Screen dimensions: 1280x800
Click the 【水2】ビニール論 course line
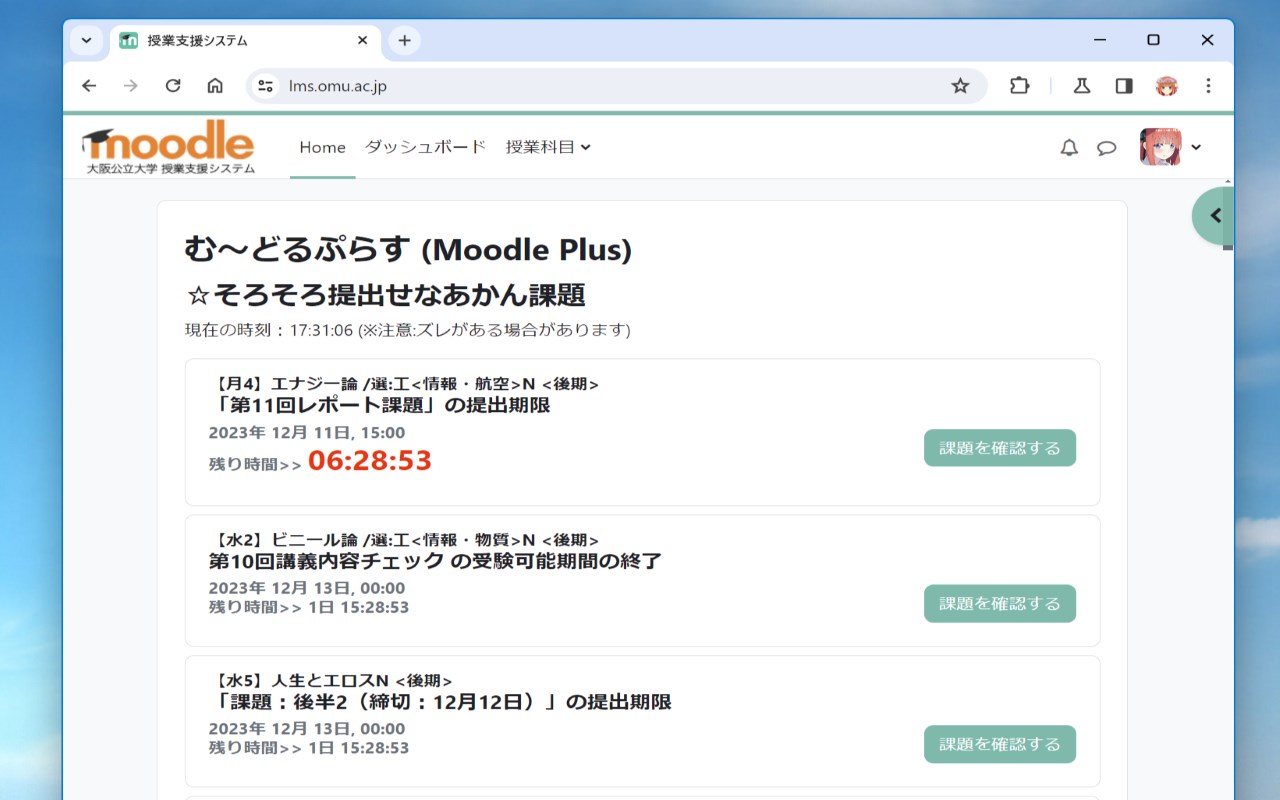click(x=405, y=540)
